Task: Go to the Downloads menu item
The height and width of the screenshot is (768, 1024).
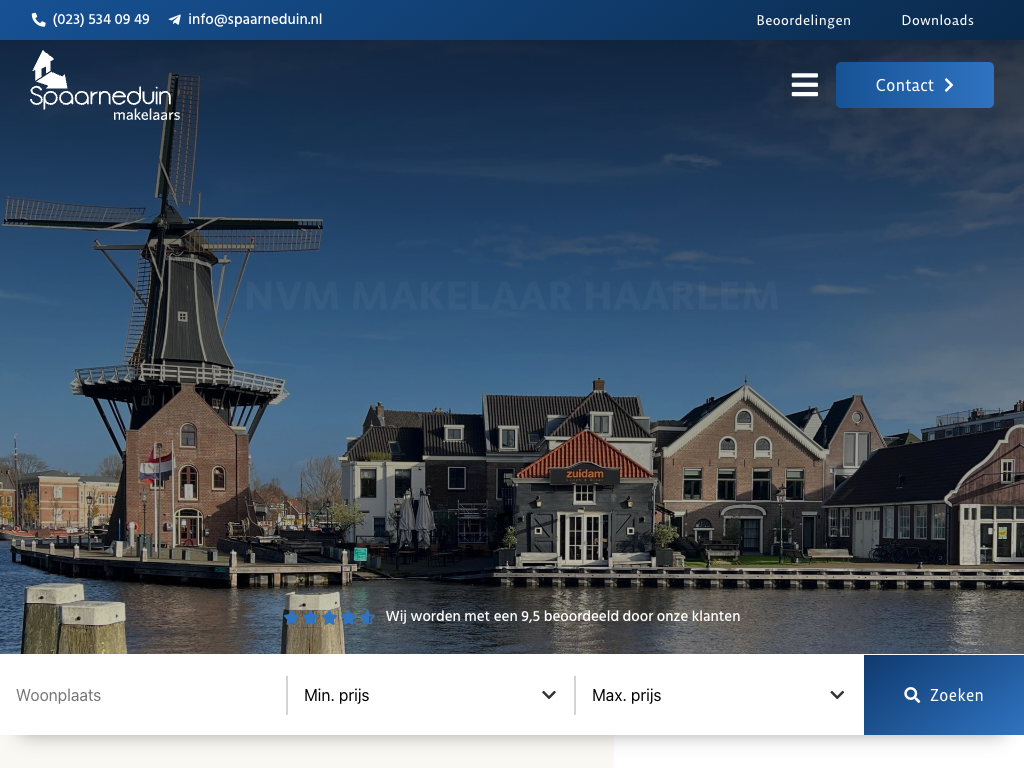Action: coord(937,20)
